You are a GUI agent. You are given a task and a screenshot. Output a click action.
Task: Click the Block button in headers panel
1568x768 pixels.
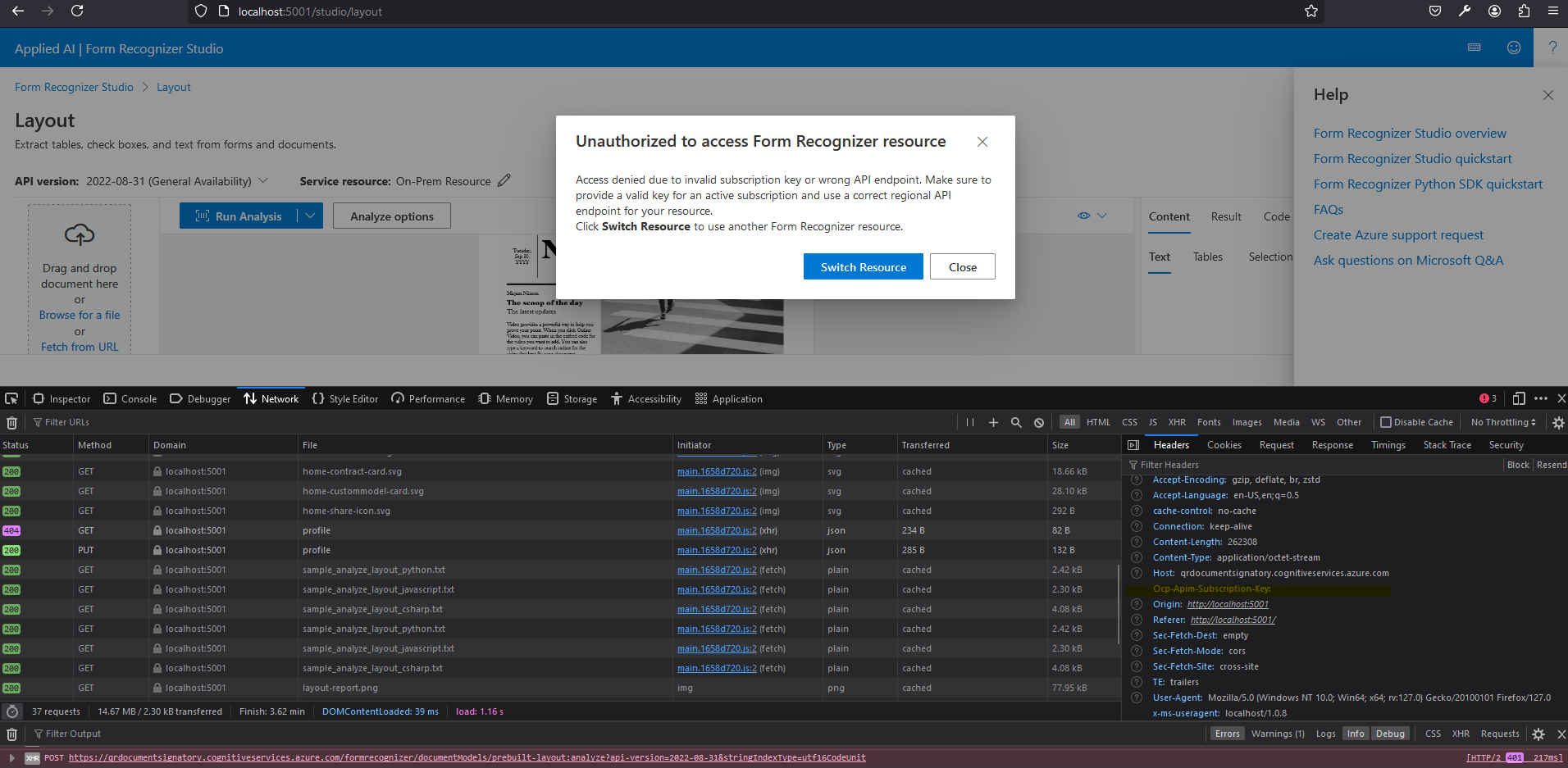1518,465
